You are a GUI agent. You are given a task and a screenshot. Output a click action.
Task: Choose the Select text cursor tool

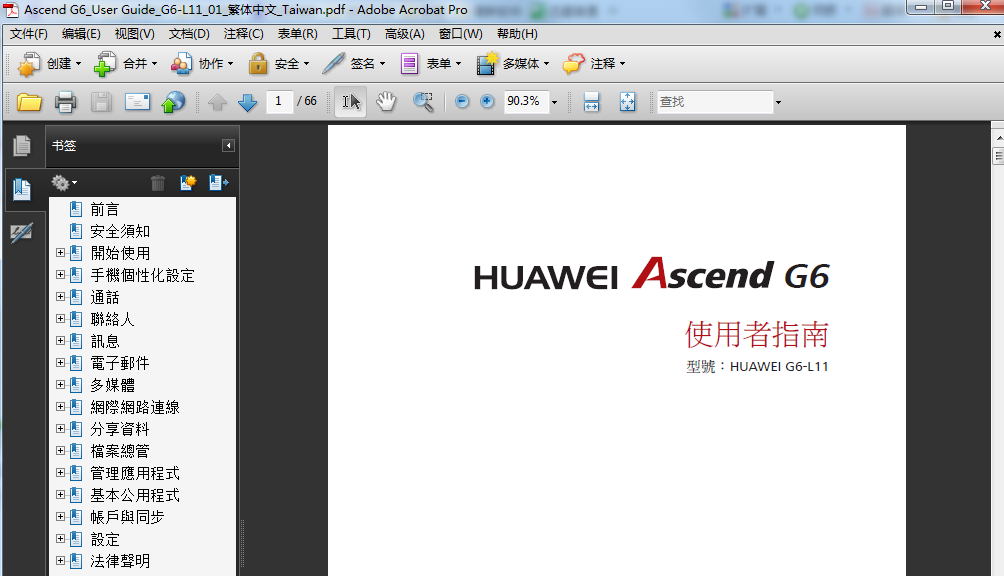[351, 102]
